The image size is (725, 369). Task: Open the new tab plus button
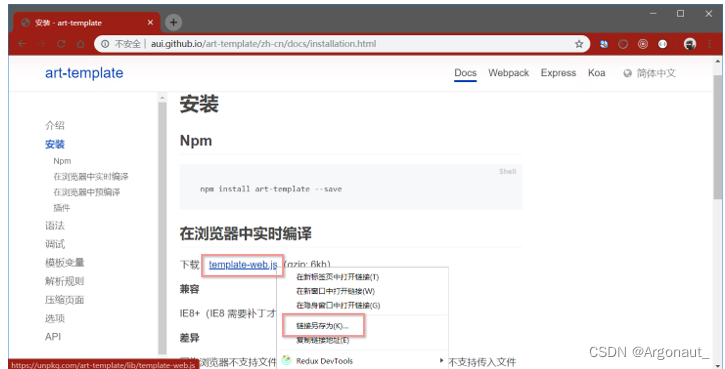(173, 22)
